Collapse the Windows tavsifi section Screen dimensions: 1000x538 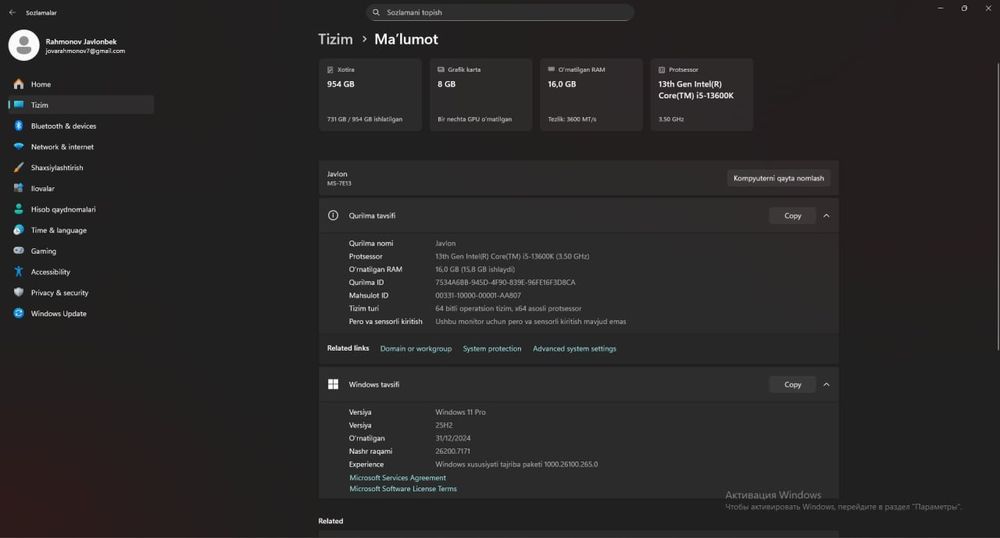point(826,384)
